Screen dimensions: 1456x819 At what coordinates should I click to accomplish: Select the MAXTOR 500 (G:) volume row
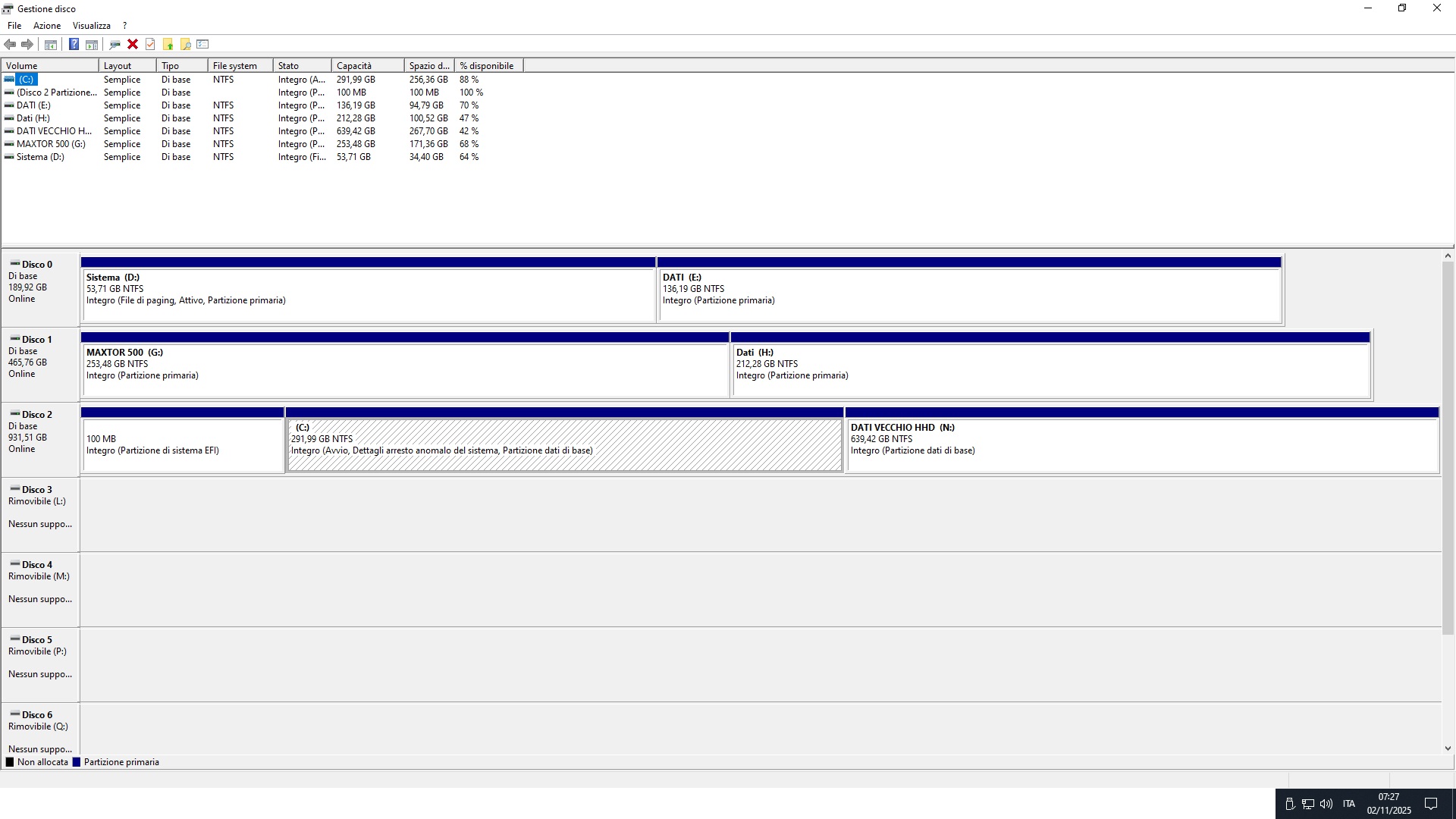(x=51, y=144)
